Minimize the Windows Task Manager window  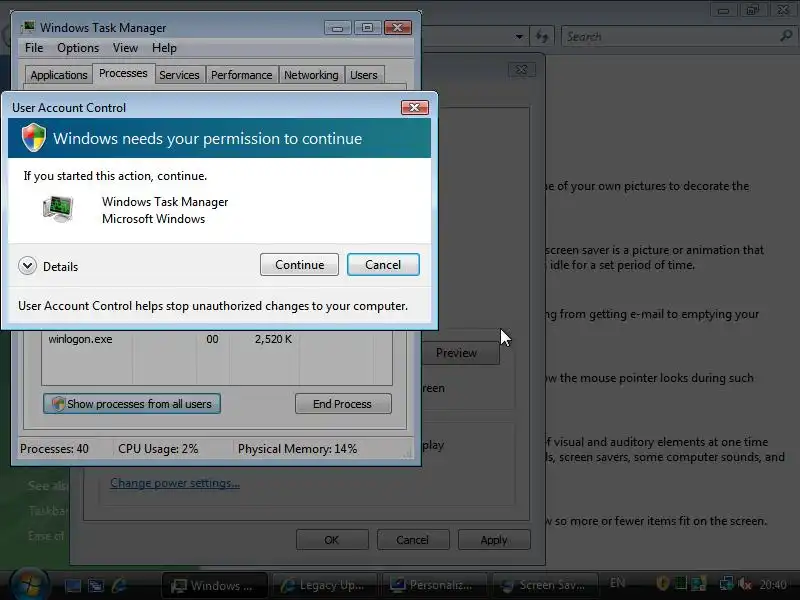337,28
